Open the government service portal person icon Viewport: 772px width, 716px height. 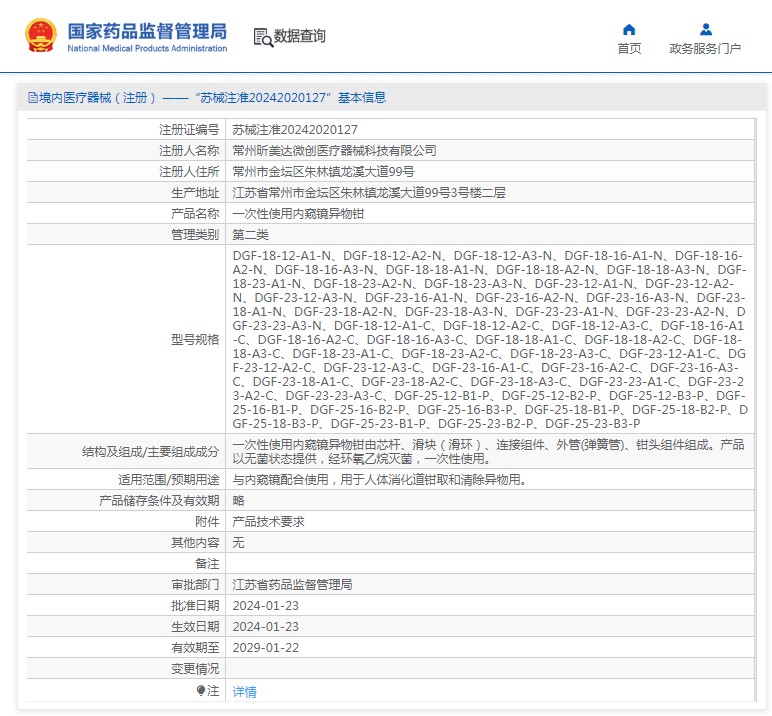coord(706,30)
